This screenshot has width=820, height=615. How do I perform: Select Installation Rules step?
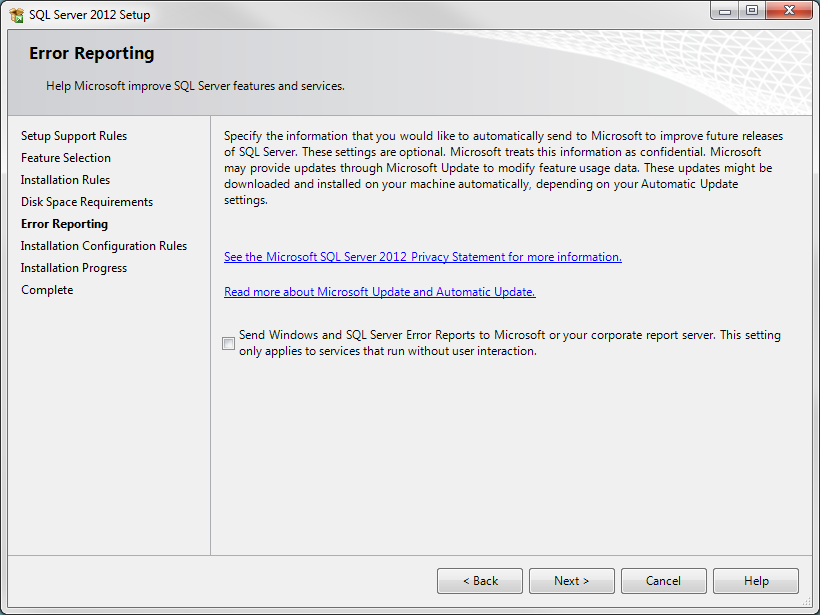point(65,180)
